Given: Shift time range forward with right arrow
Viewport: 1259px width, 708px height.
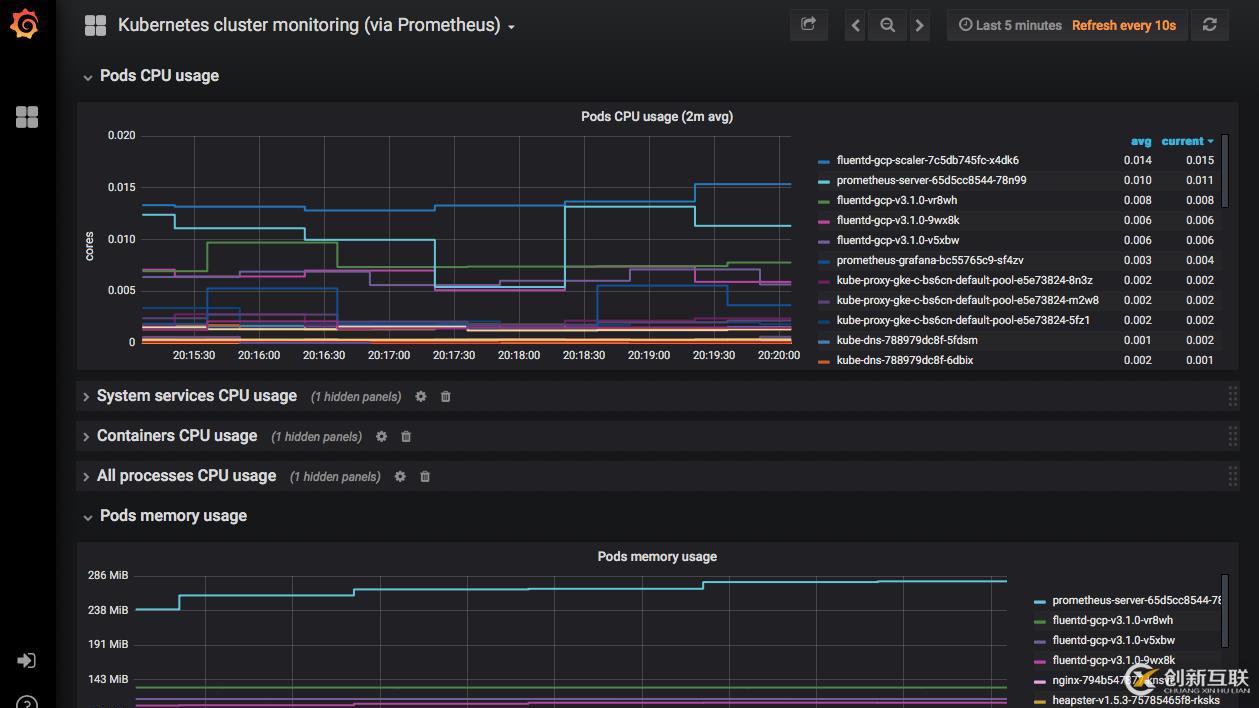Looking at the screenshot, I should (919, 25).
